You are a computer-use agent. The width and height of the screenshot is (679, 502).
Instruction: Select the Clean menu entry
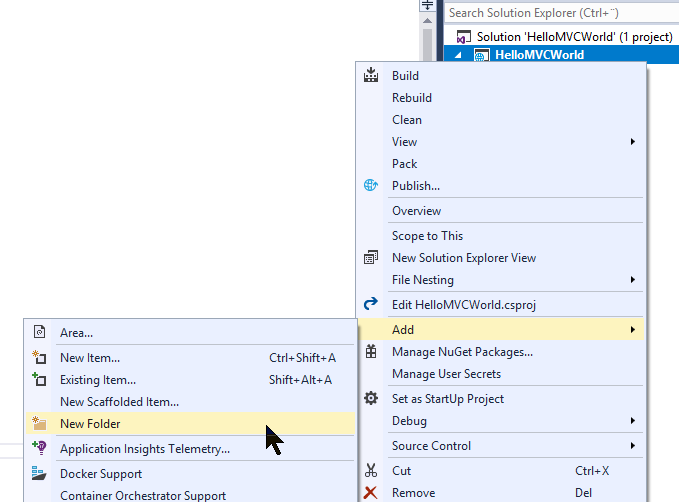(x=501, y=120)
